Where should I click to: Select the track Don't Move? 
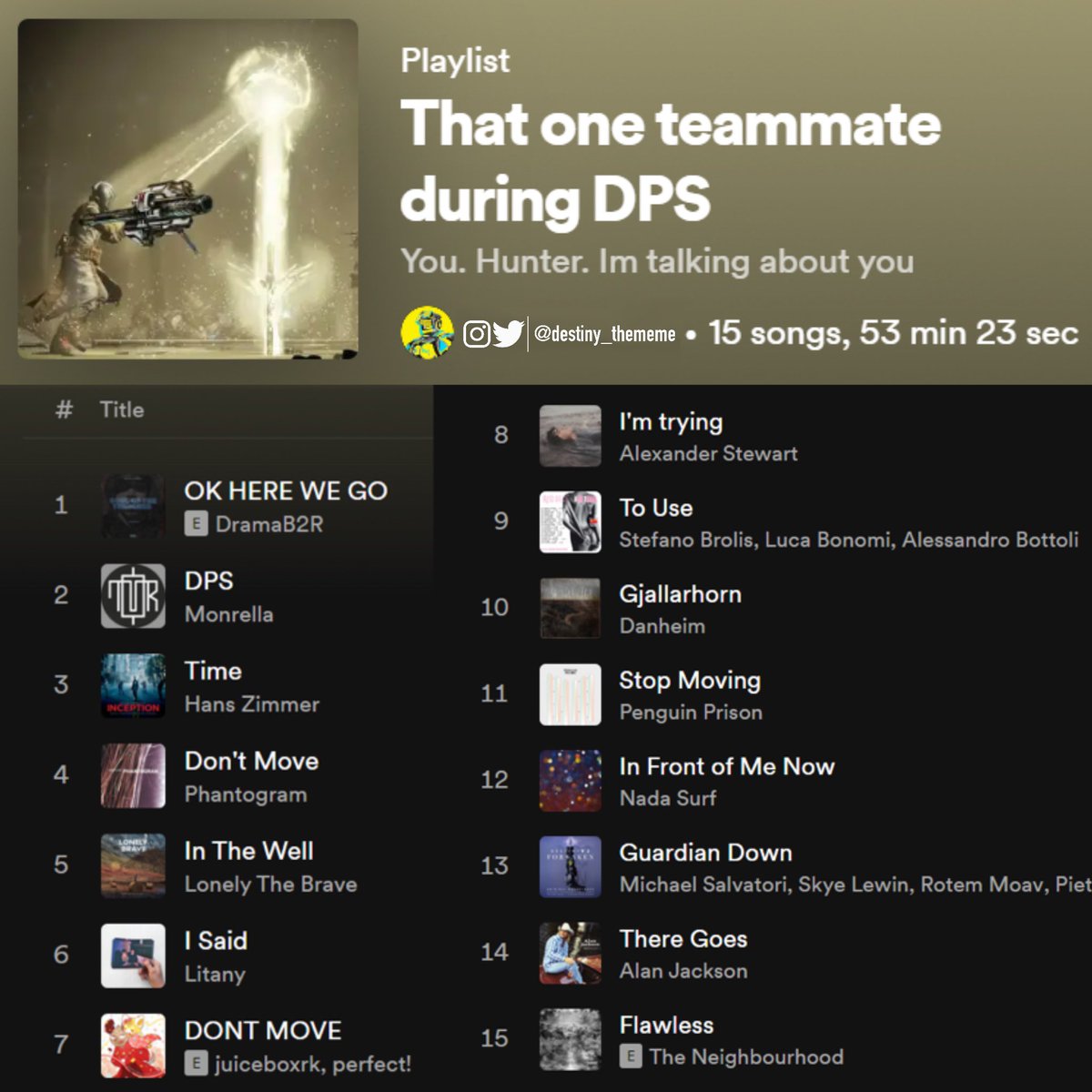click(x=251, y=761)
